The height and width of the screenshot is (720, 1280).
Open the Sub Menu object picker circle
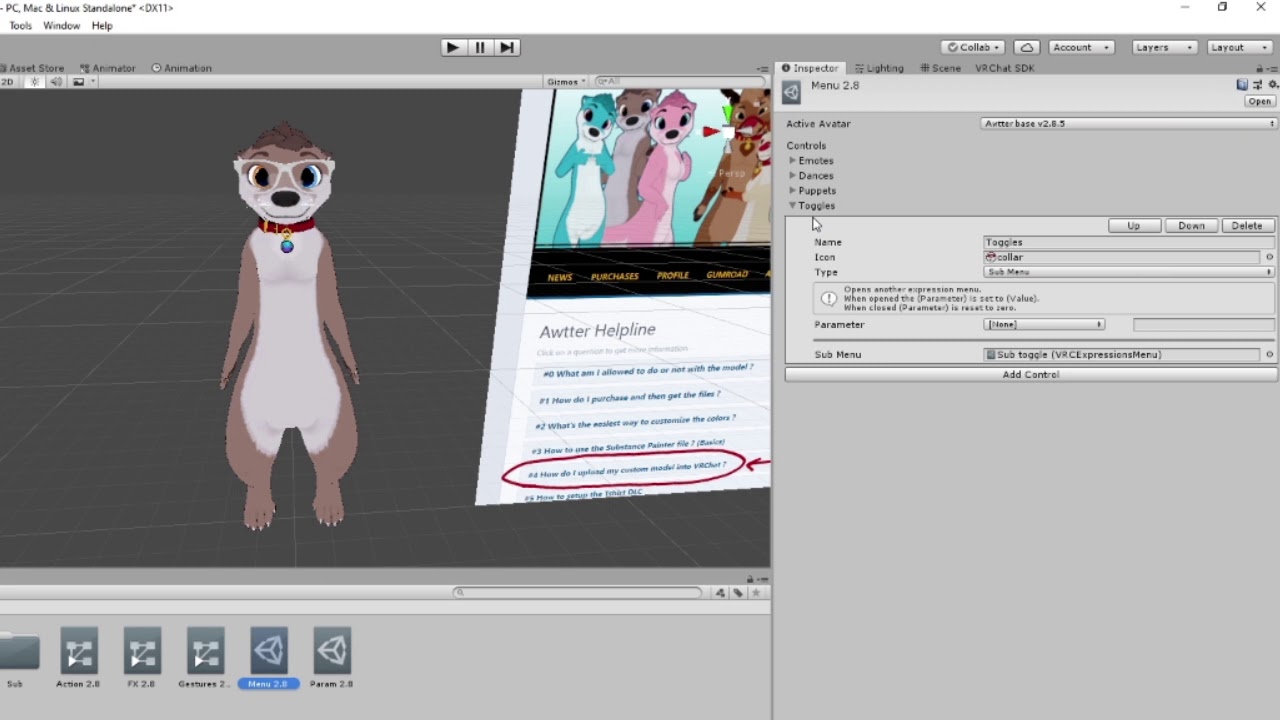click(1270, 354)
